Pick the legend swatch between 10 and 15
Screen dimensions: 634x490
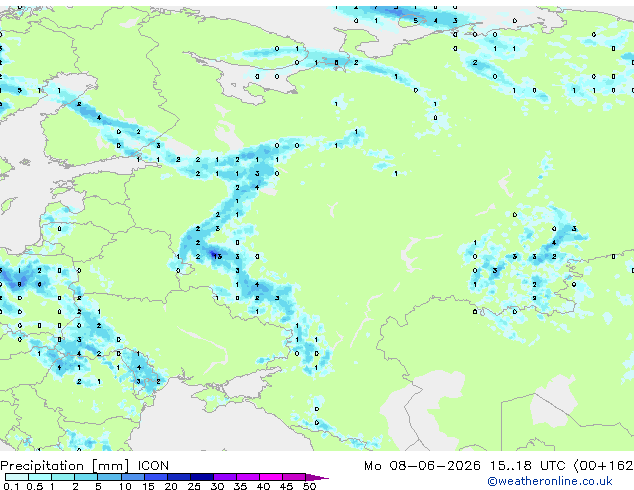pos(132,477)
